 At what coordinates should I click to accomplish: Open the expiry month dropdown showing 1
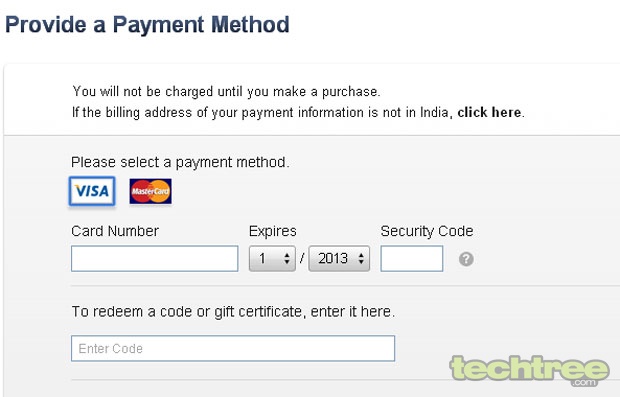pyautogui.click(x=272, y=259)
